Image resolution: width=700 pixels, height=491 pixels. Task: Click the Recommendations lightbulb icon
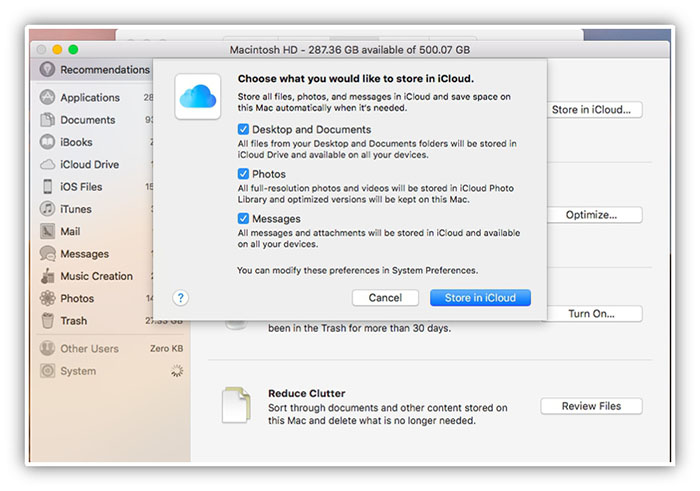tap(47, 70)
